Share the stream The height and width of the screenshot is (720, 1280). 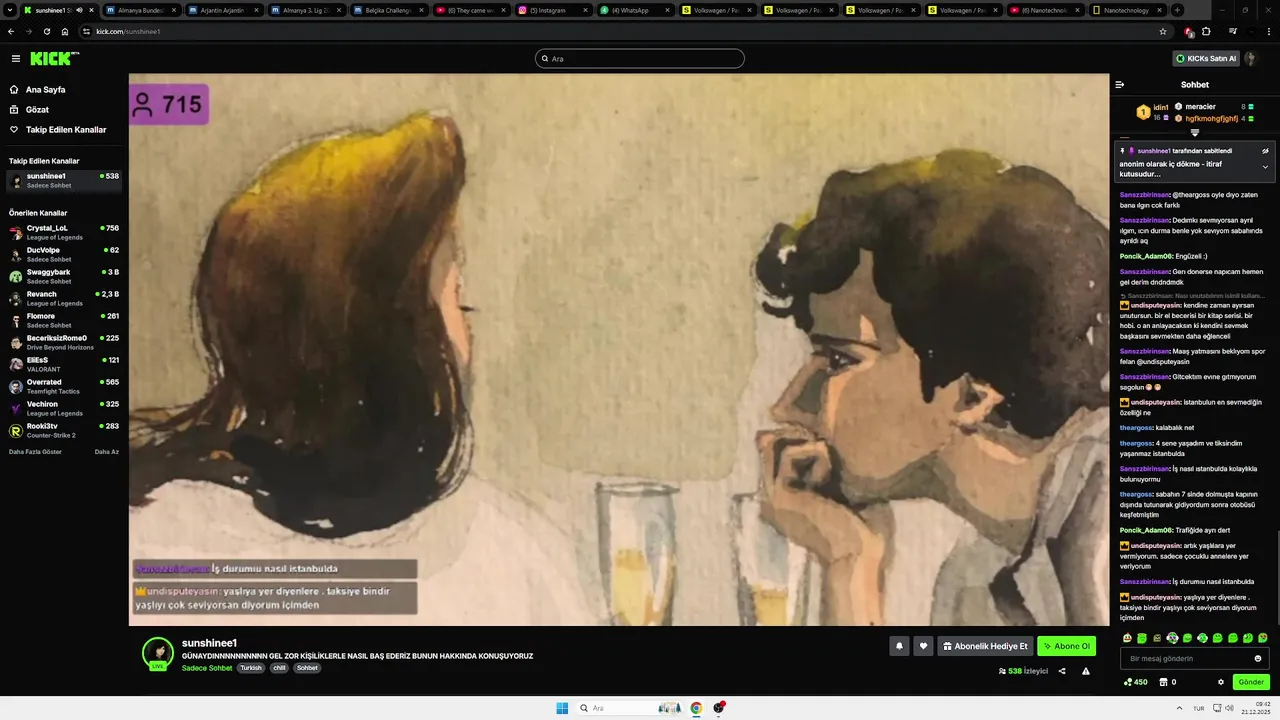tap(1062, 671)
